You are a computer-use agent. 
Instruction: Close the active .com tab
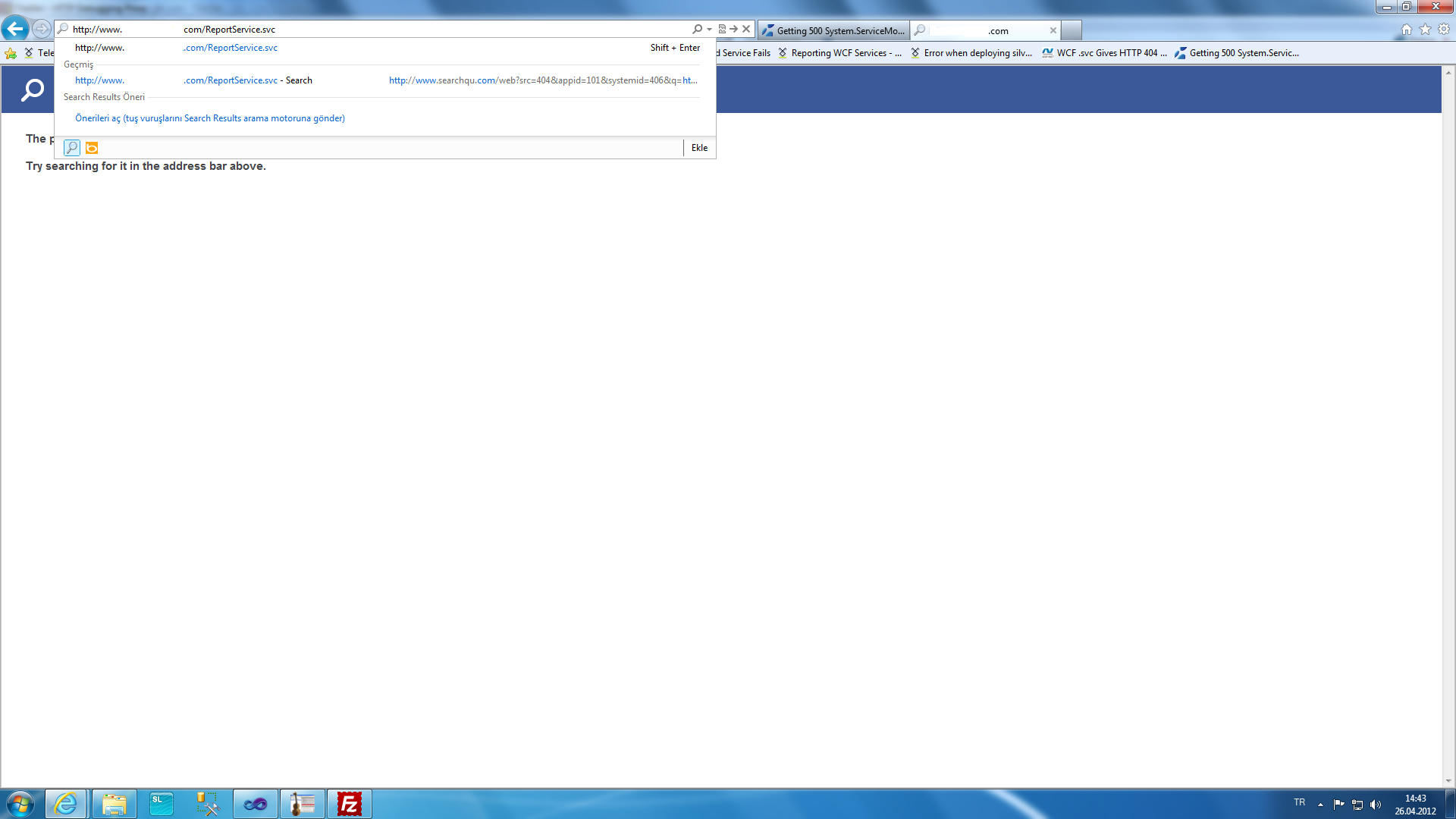pos(1053,30)
